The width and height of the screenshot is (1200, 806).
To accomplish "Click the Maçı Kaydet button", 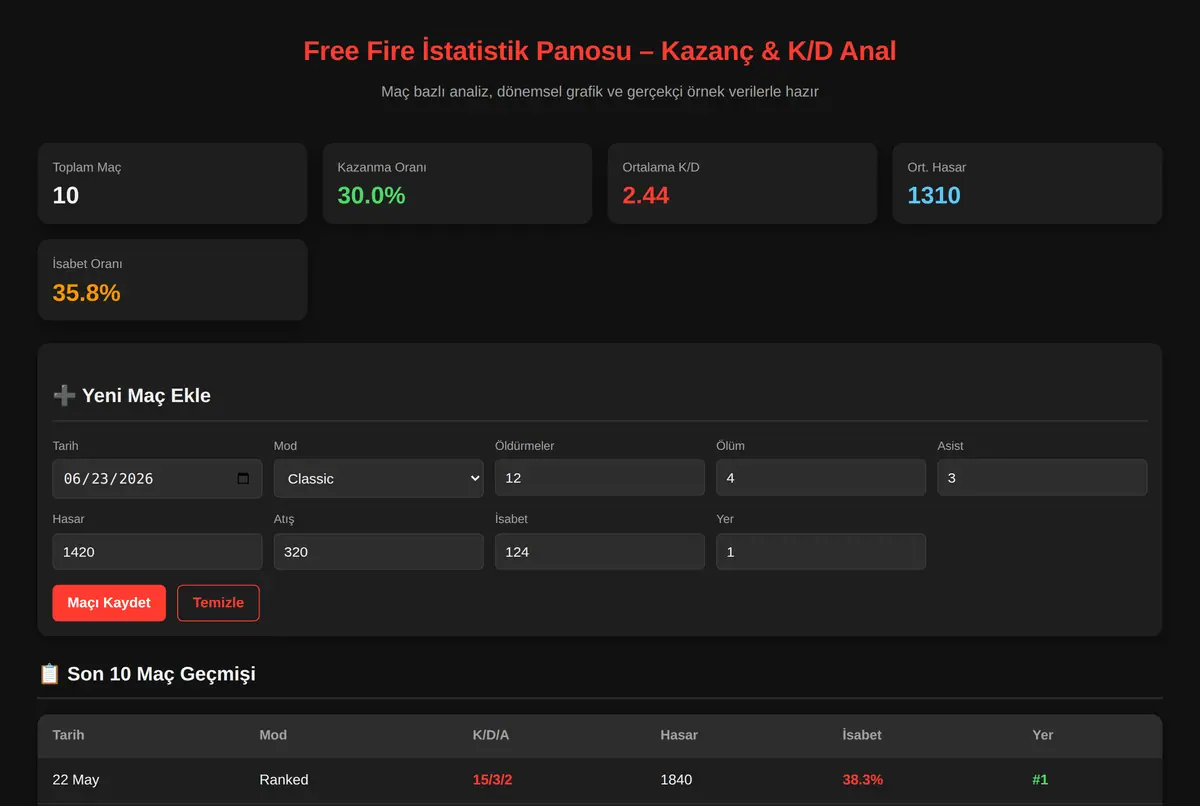I will 109,603.
